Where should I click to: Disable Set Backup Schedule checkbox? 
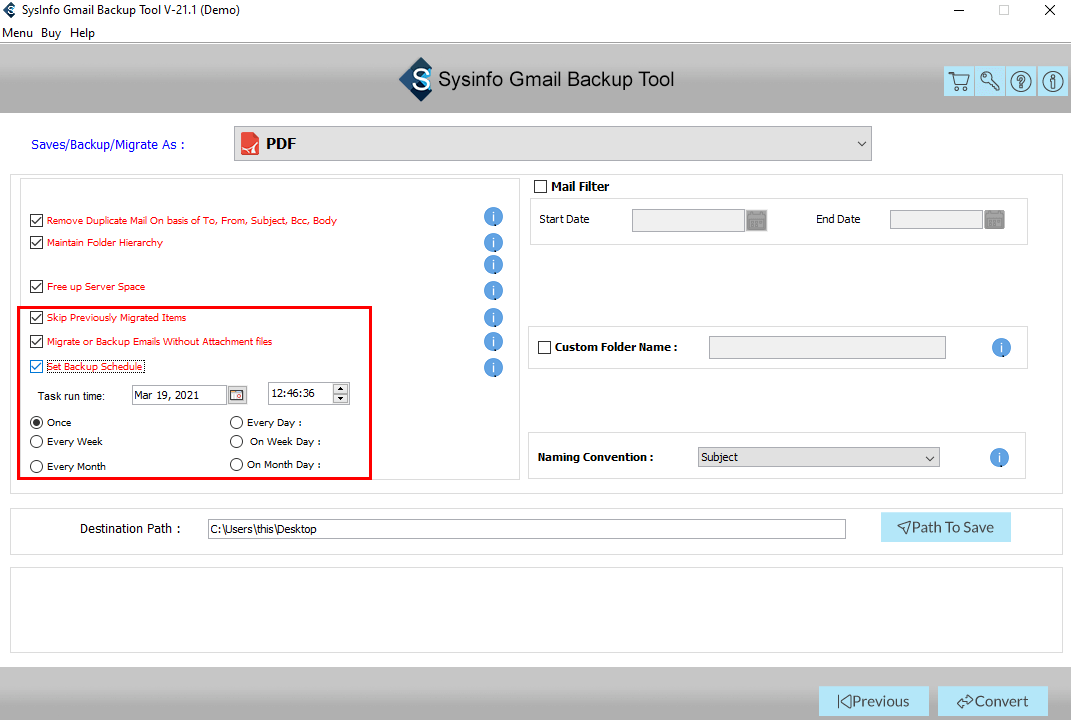(37, 367)
